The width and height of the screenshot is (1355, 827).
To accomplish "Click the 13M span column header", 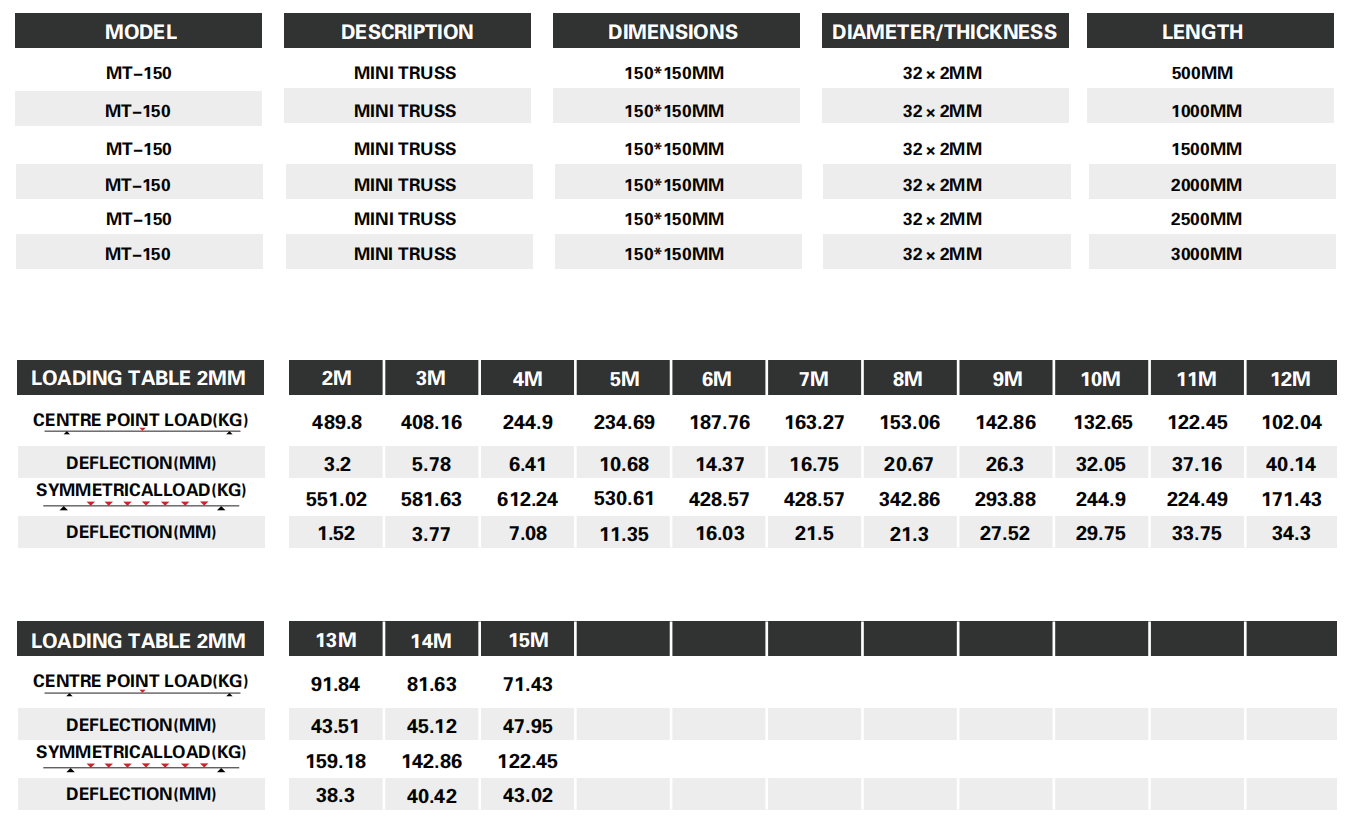I will 336,640.
